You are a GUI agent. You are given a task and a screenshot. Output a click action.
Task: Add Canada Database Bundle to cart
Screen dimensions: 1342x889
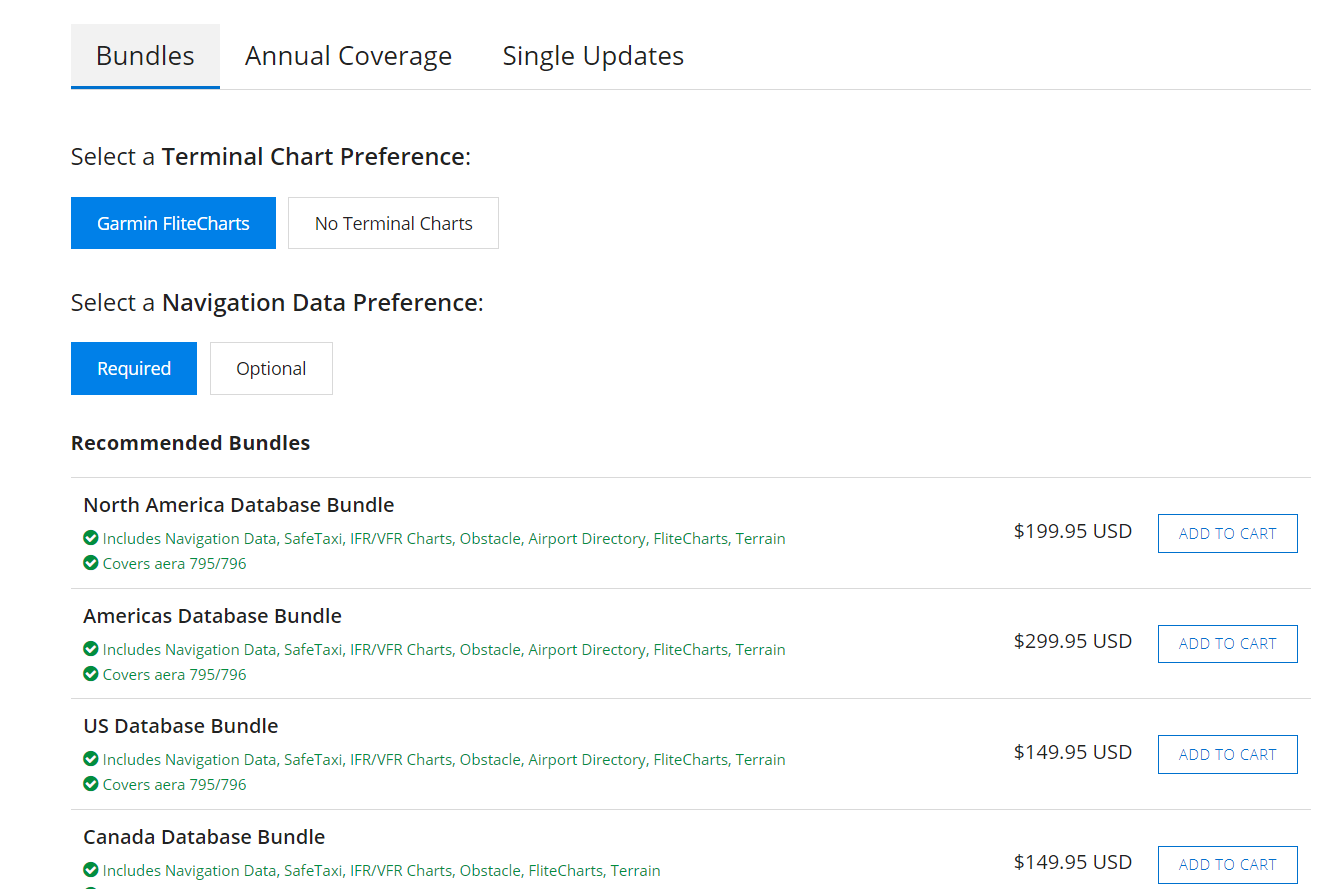coord(1227,865)
